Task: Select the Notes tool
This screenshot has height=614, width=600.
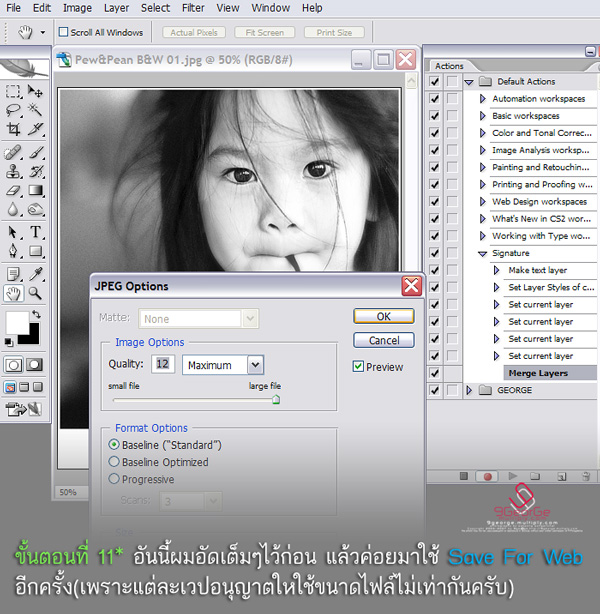Action: 13,274
